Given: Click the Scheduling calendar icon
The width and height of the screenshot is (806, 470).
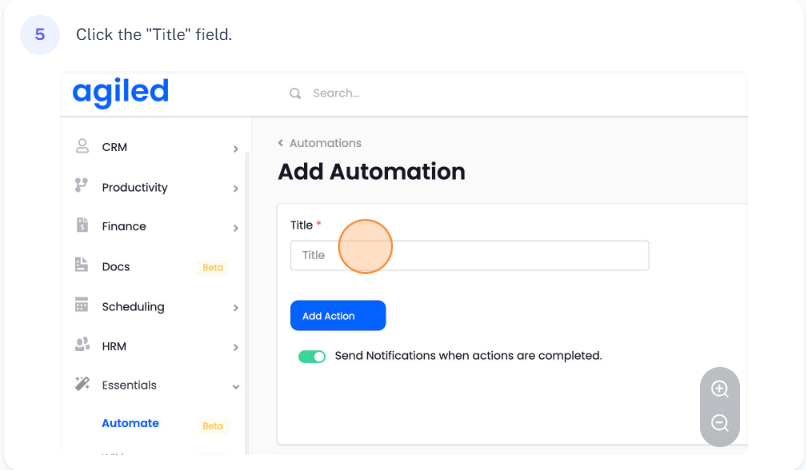Looking at the screenshot, I should tap(82, 306).
